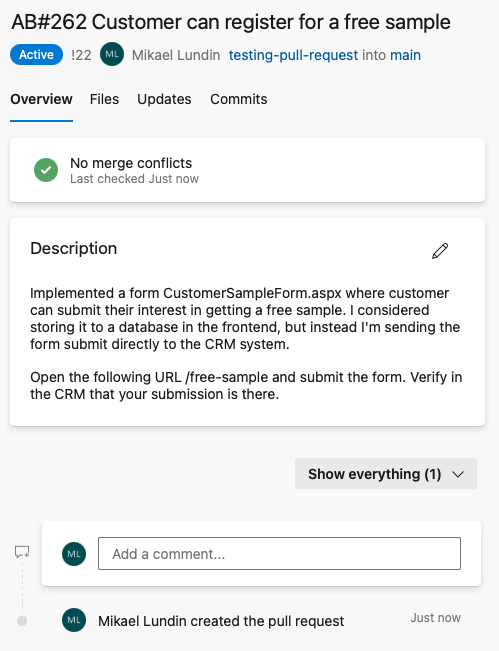The width and height of the screenshot is (499, 651).
Task: Click the Implemented a form description paragraph
Action: point(245,318)
